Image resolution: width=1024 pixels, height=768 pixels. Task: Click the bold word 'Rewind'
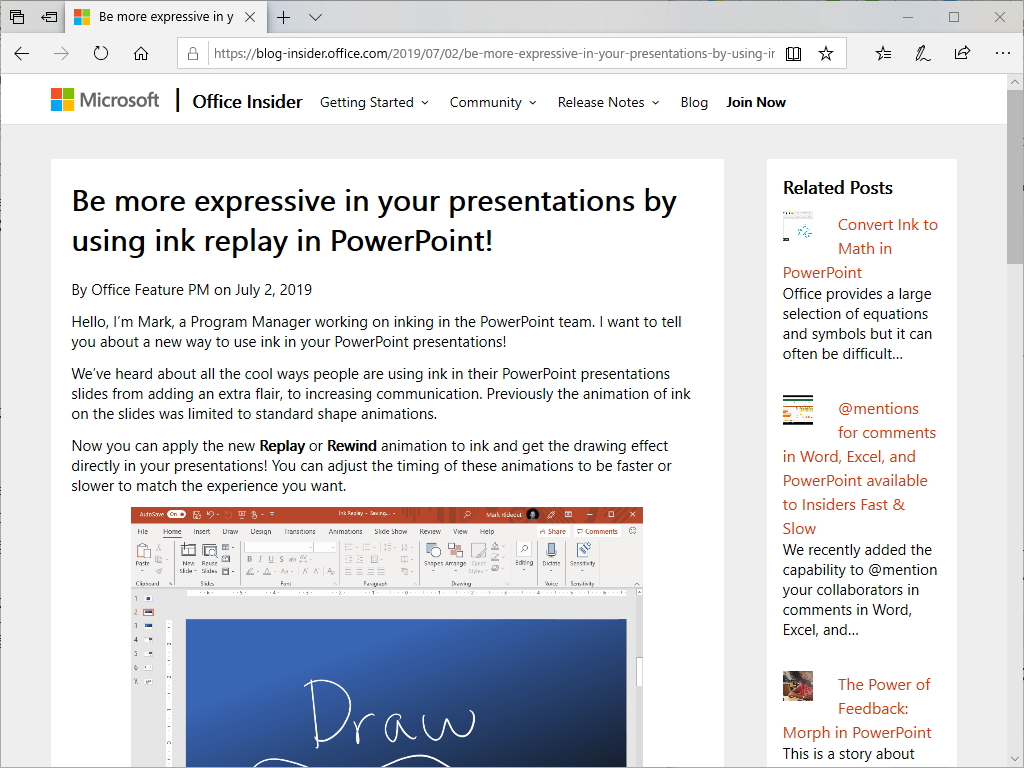point(352,446)
